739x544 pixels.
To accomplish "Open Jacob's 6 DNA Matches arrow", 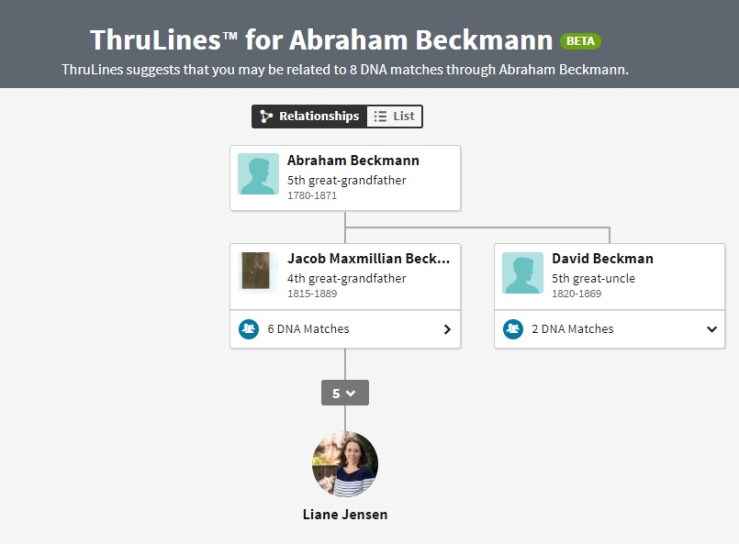I will [447, 329].
